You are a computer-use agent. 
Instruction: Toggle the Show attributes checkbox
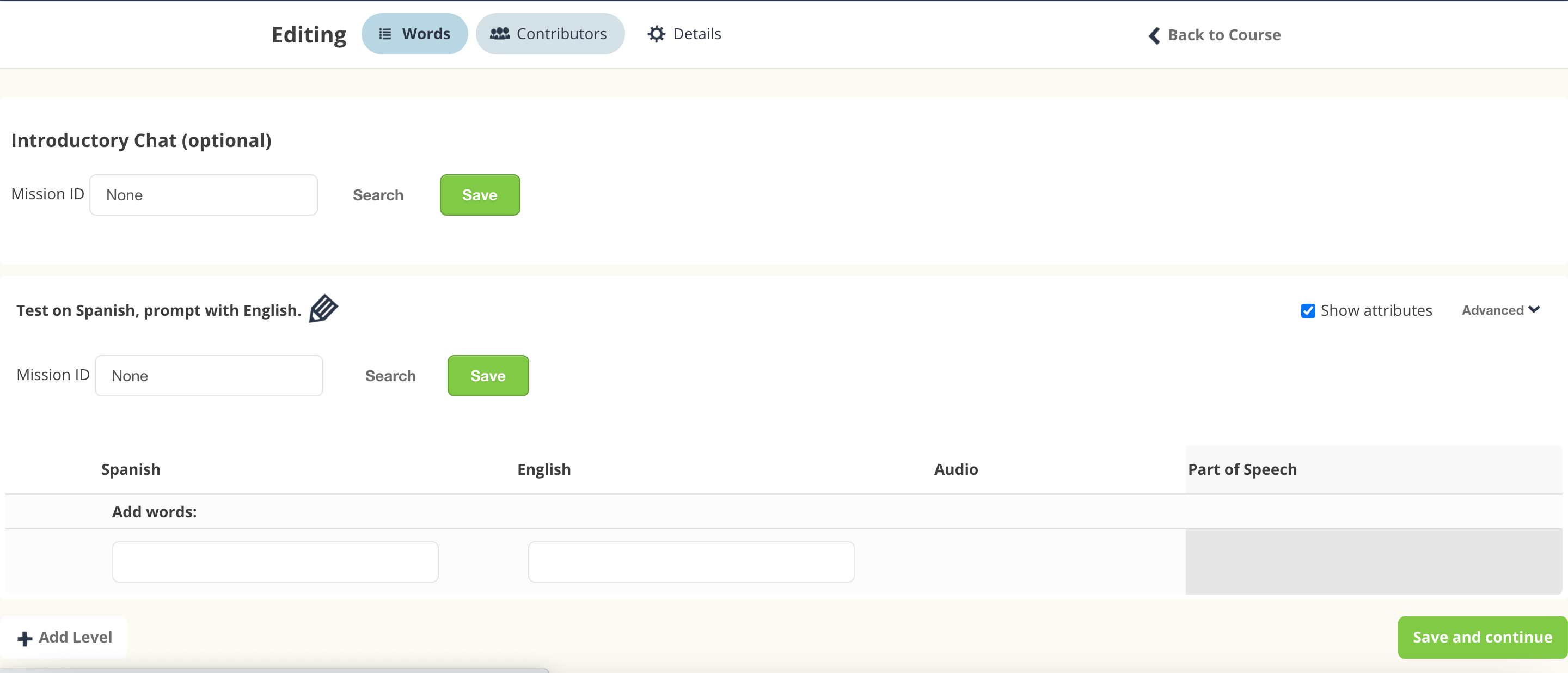1307,311
